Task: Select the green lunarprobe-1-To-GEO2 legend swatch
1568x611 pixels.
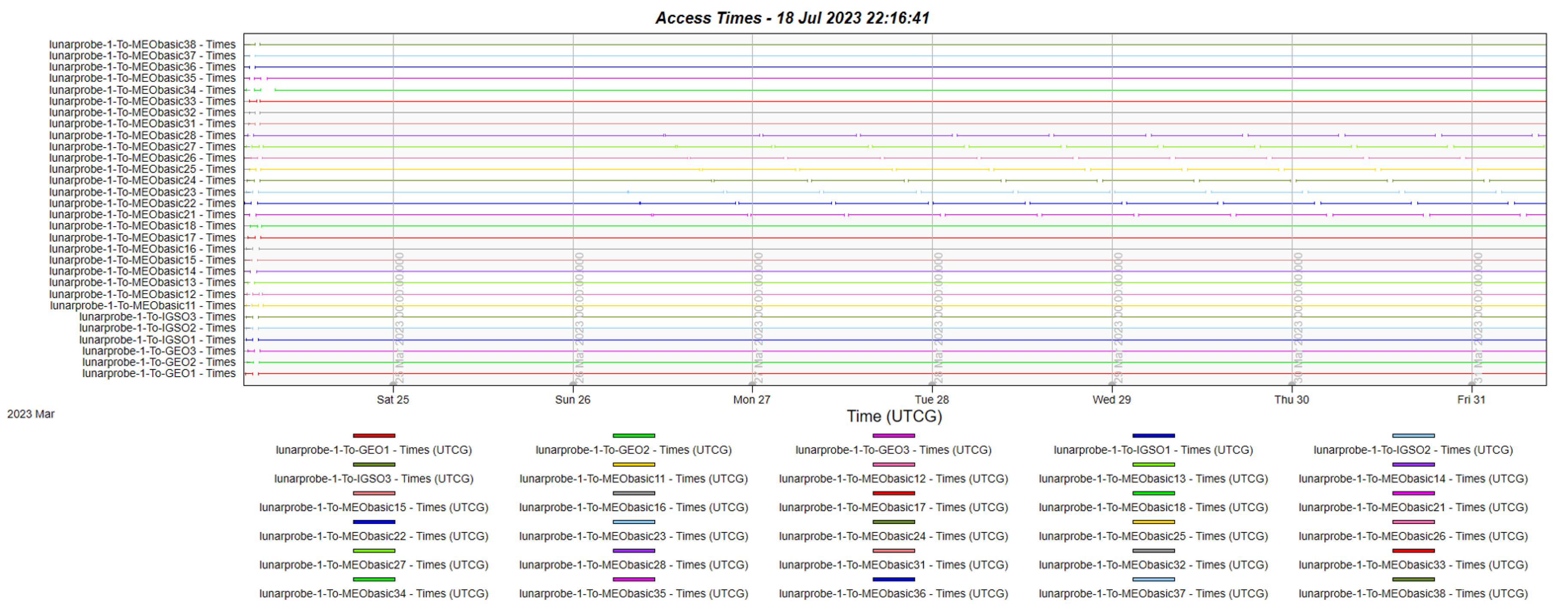Action: click(634, 435)
